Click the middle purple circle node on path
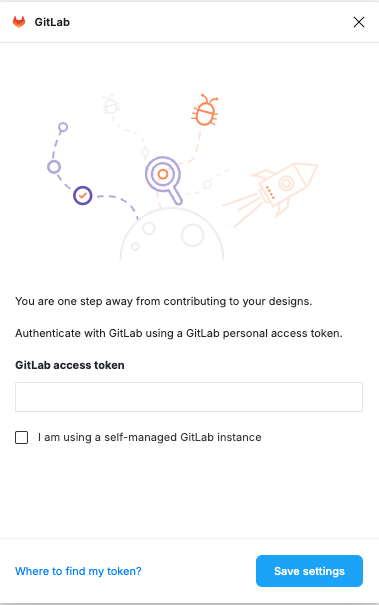 point(54,167)
